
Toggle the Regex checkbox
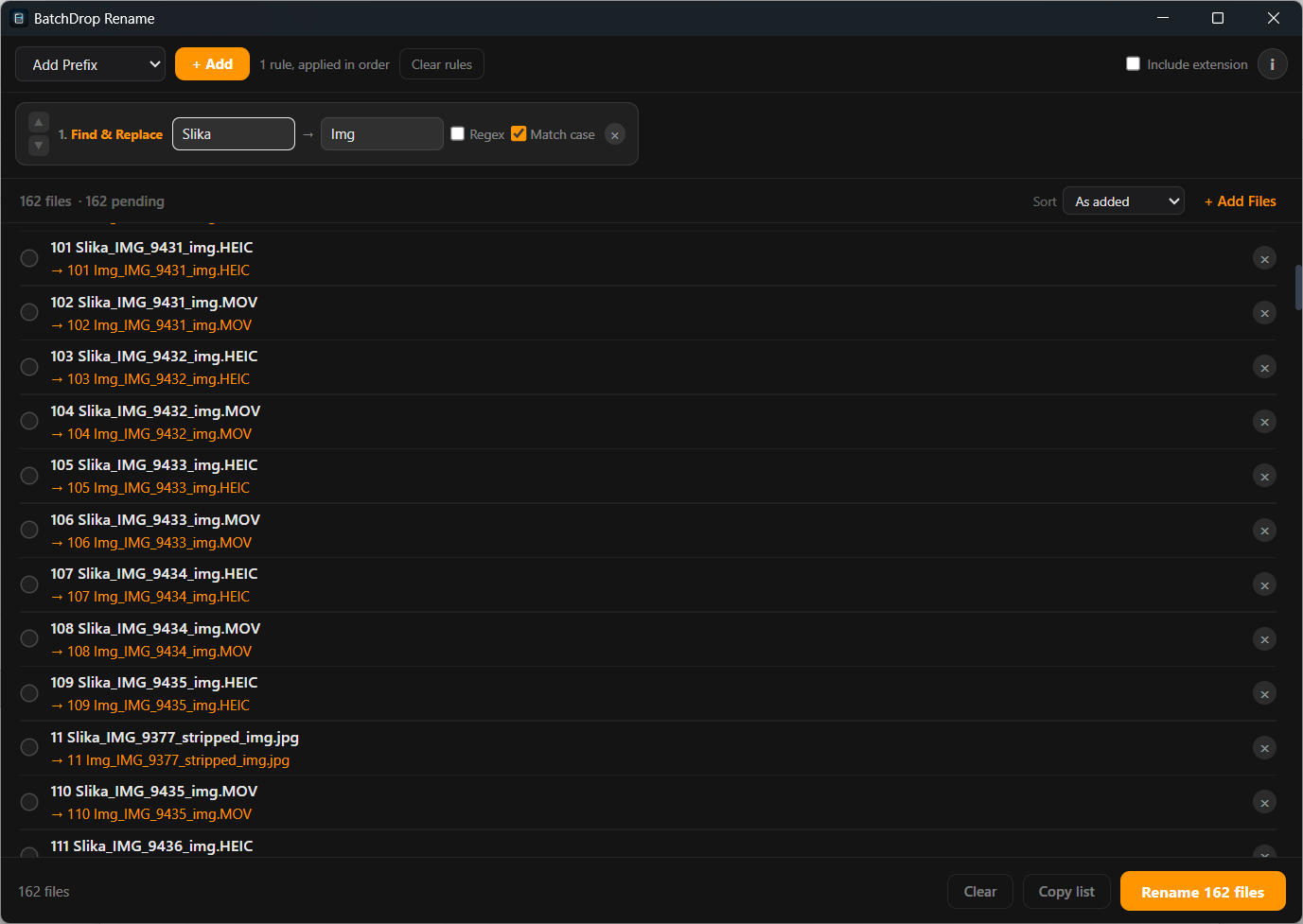tap(457, 133)
